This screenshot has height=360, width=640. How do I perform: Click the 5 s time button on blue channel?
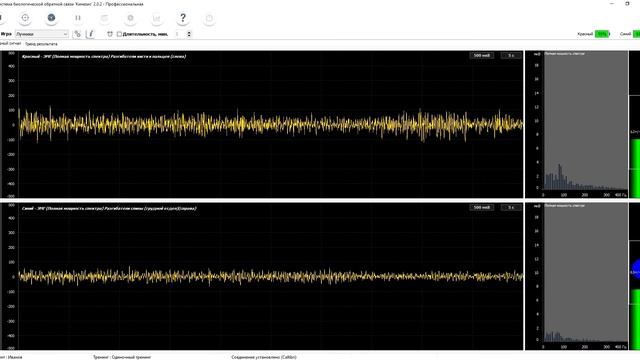511,208
